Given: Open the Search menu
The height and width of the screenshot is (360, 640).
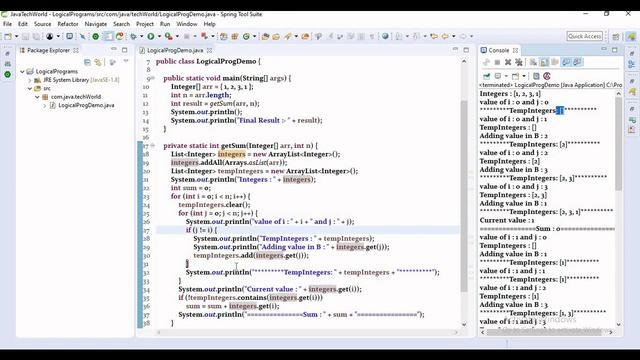Looking at the screenshot, I should click(x=121, y=24).
